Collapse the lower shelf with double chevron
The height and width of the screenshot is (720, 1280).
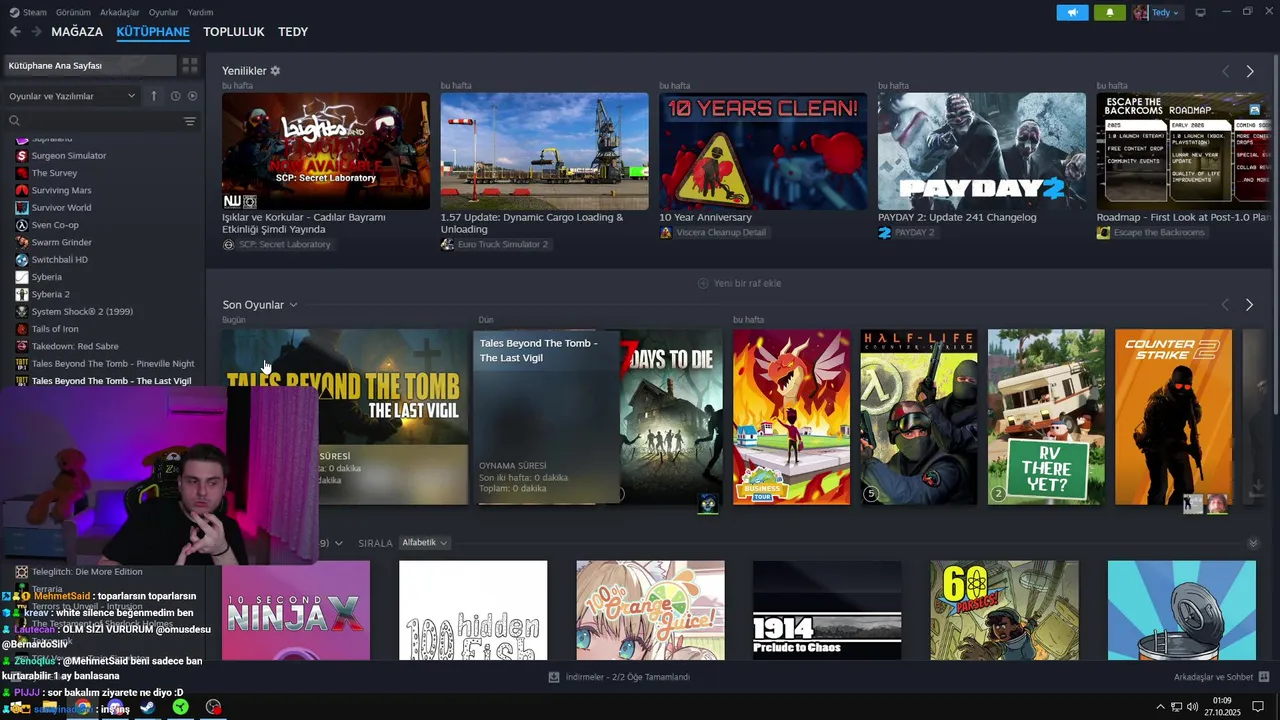point(1253,543)
